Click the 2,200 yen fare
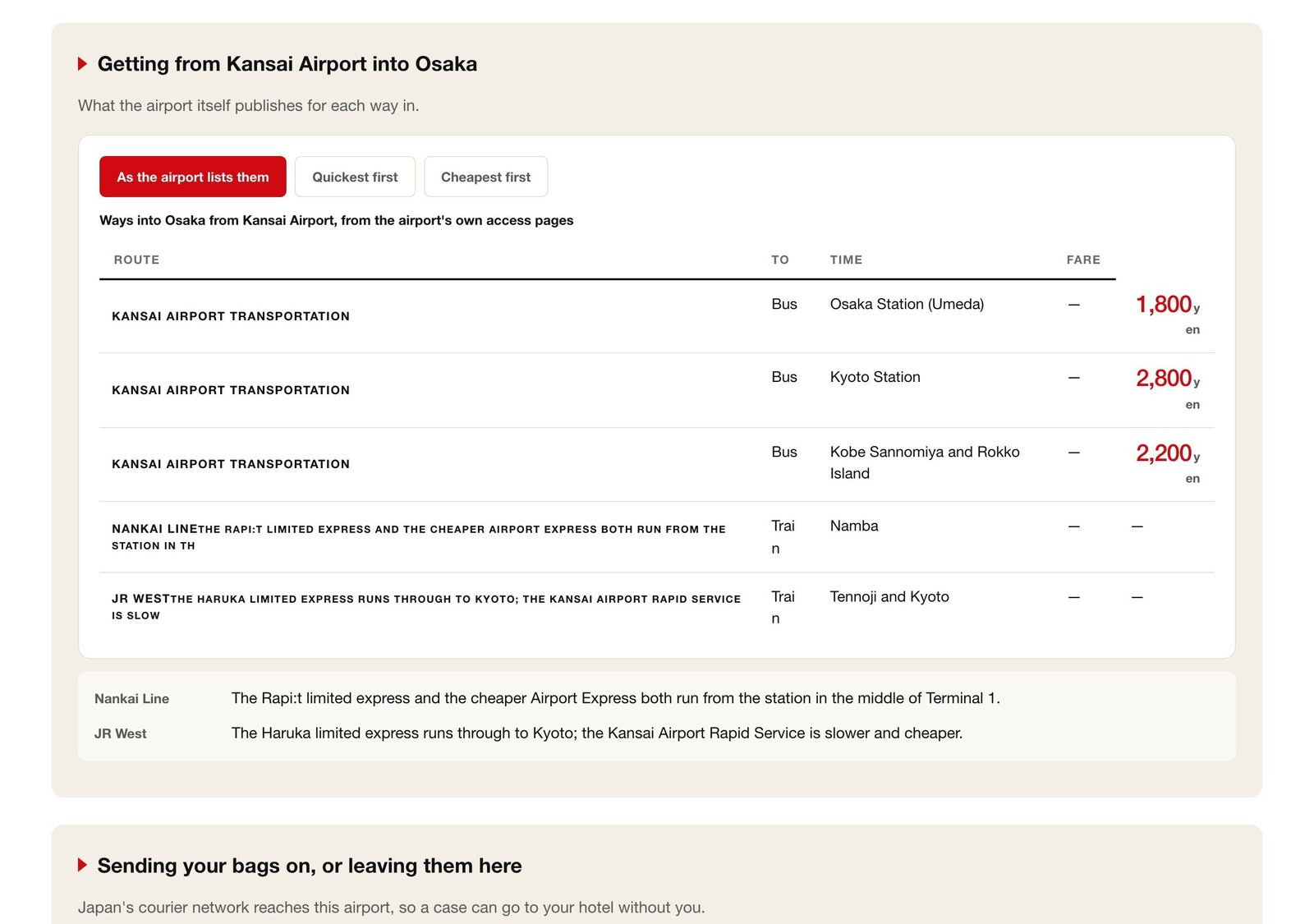This screenshot has width=1314, height=924. 1168,463
